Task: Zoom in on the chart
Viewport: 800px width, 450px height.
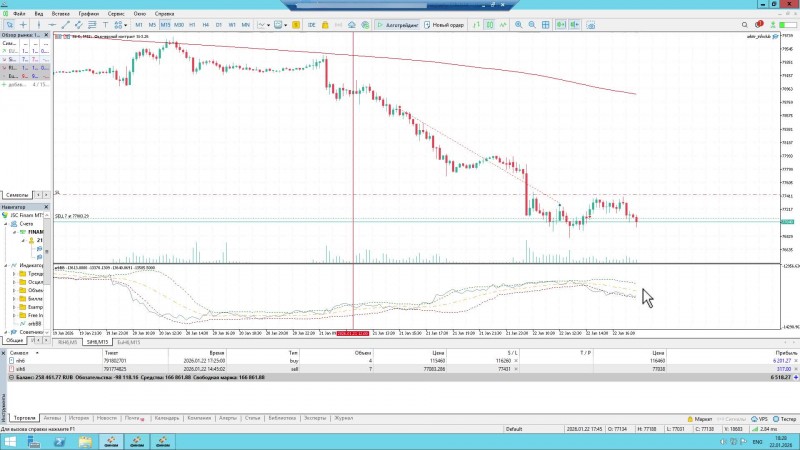Action: pyautogui.click(x=519, y=24)
